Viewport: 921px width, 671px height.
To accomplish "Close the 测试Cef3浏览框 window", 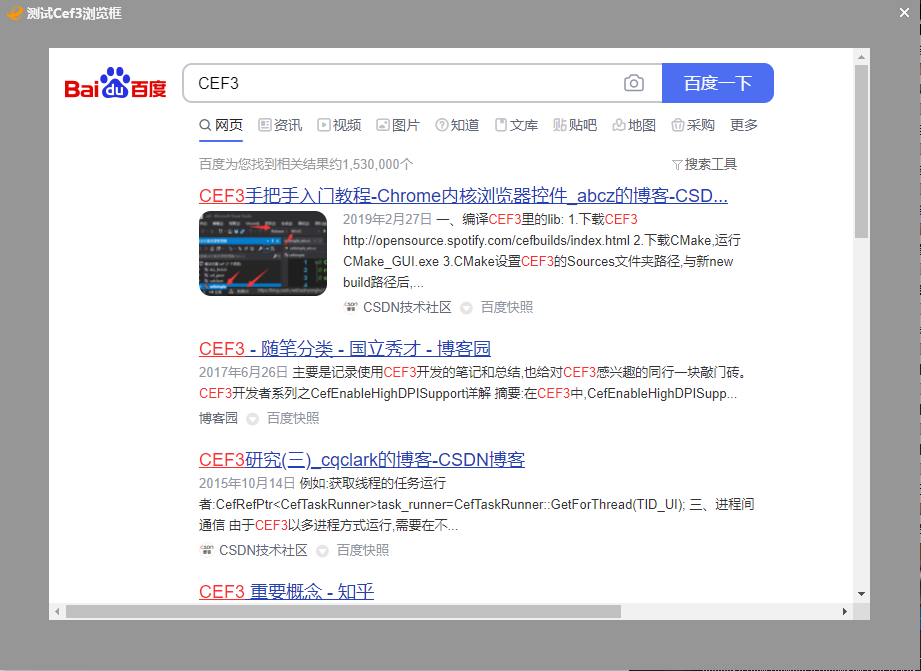I will (x=905, y=12).
